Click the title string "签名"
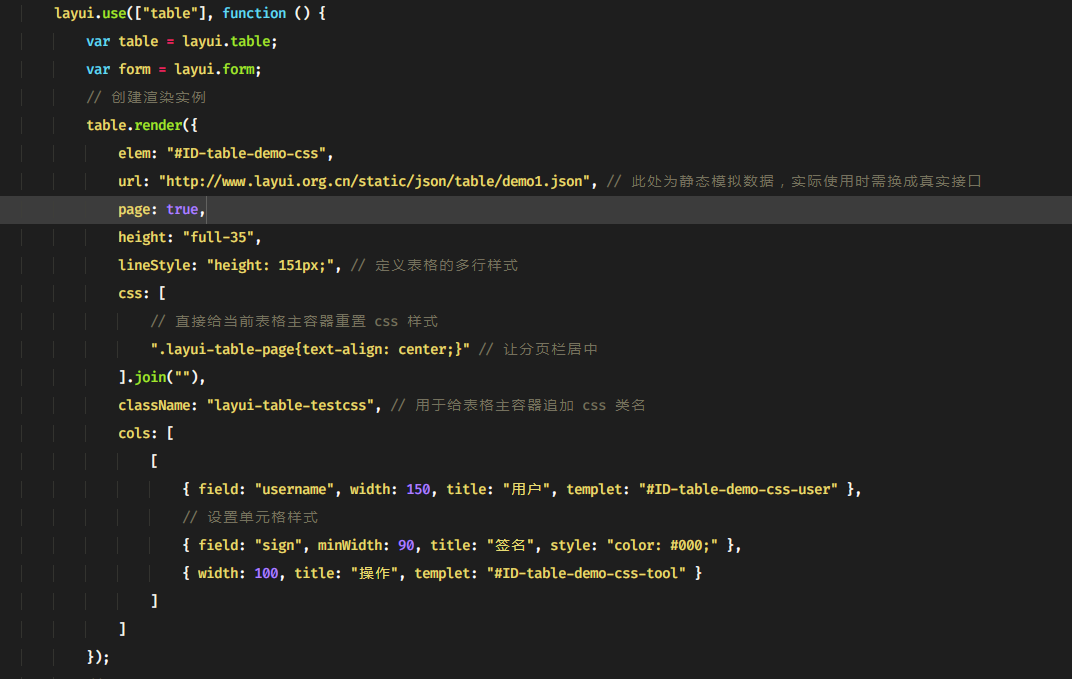The width and height of the screenshot is (1072, 679). [510, 546]
